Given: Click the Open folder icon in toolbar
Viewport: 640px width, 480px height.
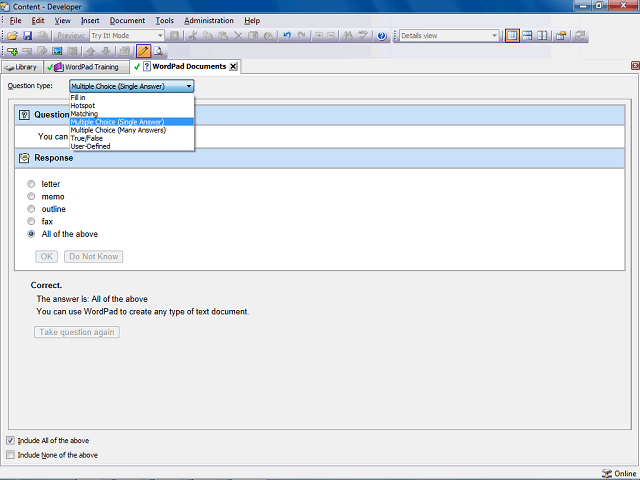Looking at the screenshot, I should point(12,36).
